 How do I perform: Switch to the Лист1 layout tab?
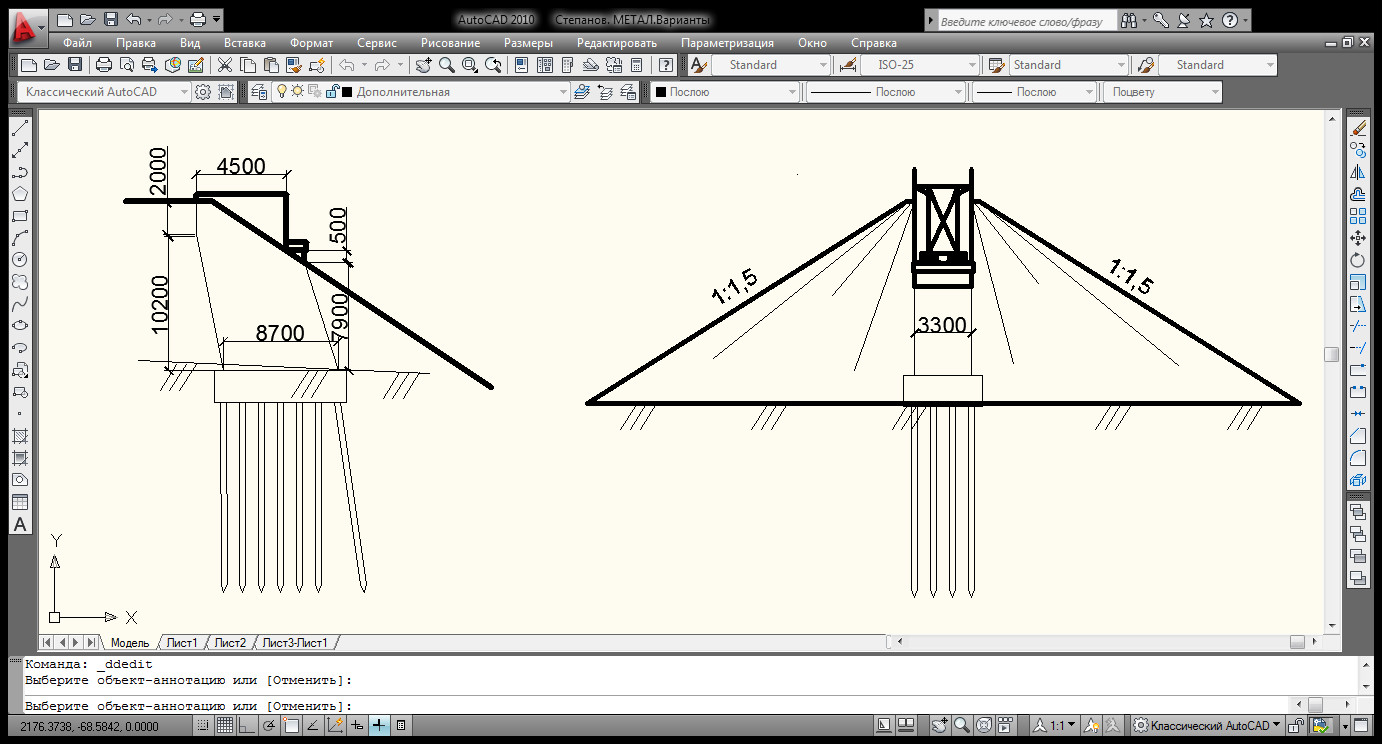[x=182, y=642]
